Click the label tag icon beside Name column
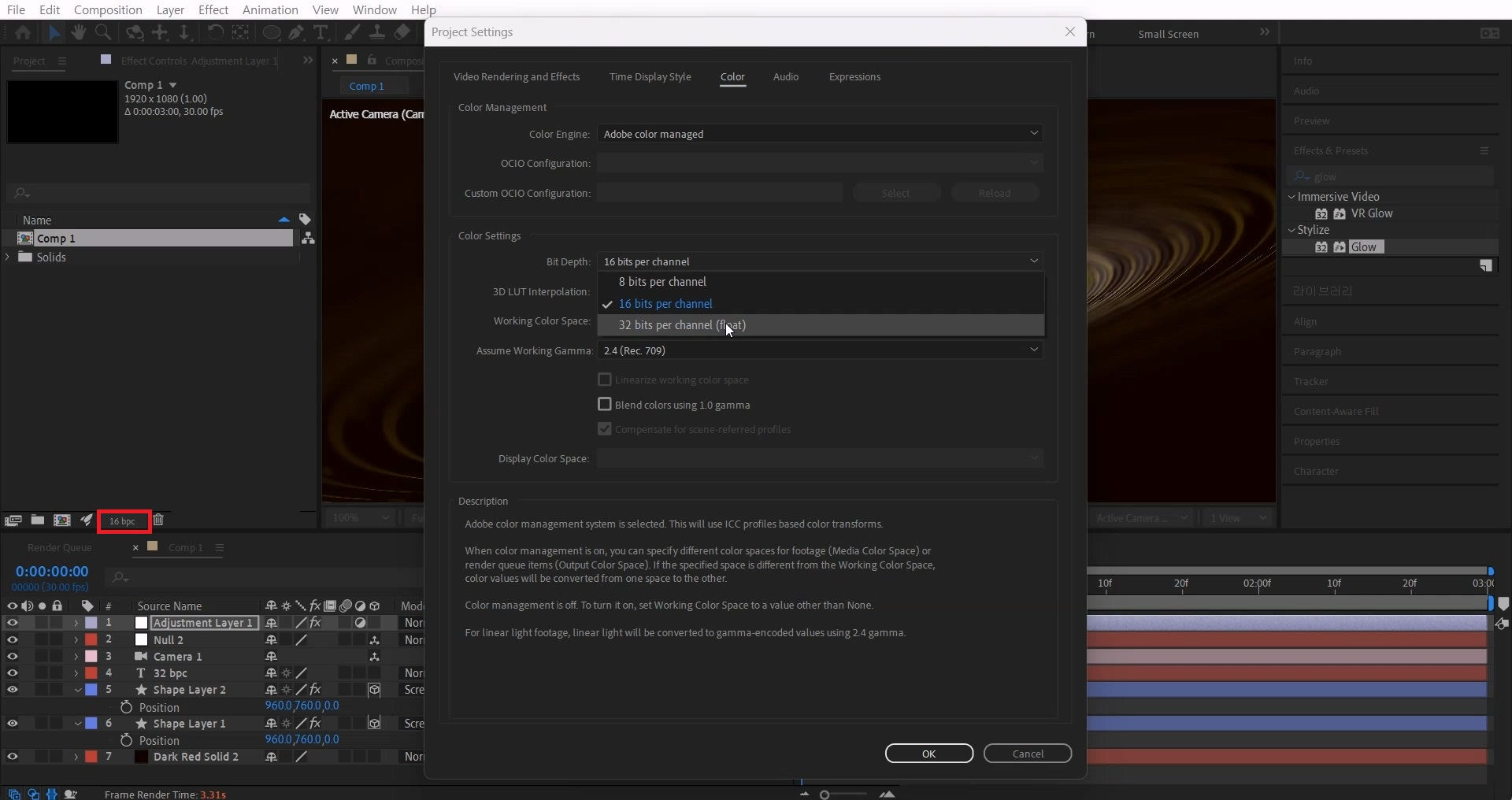1512x800 pixels. [305, 220]
